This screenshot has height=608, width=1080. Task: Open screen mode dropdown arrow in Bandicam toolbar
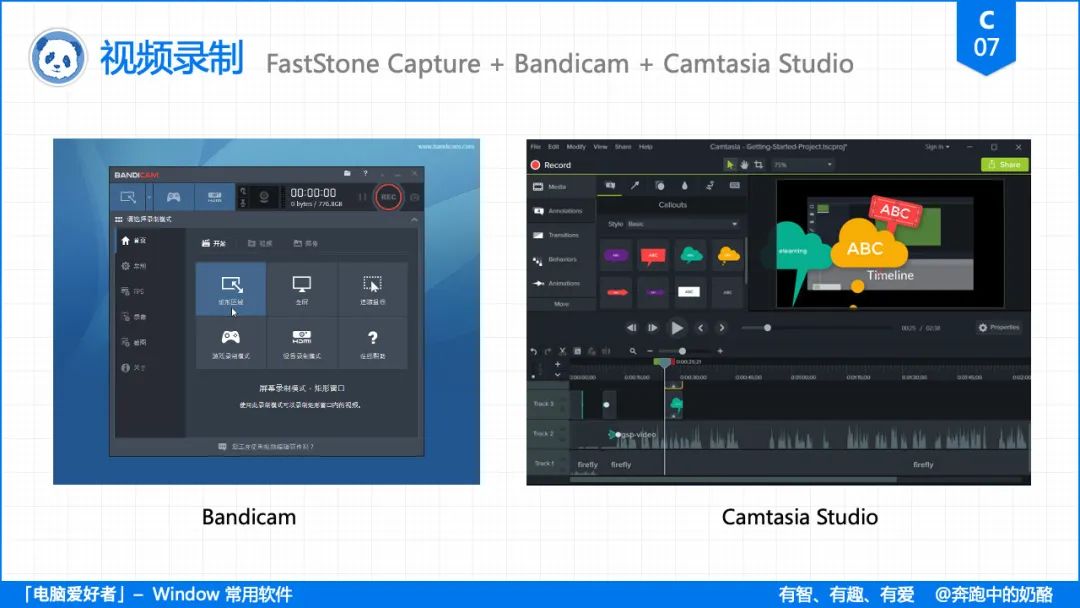149,197
